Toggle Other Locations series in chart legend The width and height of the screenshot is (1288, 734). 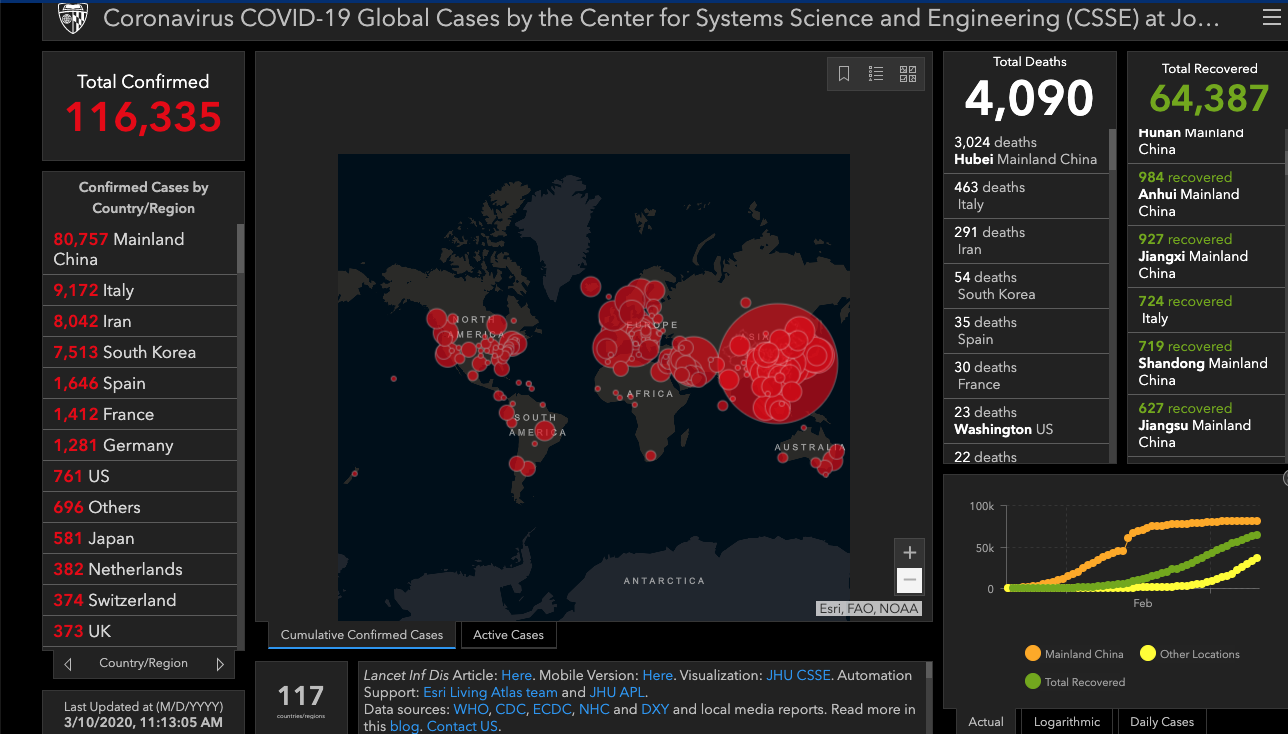point(1148,654)
